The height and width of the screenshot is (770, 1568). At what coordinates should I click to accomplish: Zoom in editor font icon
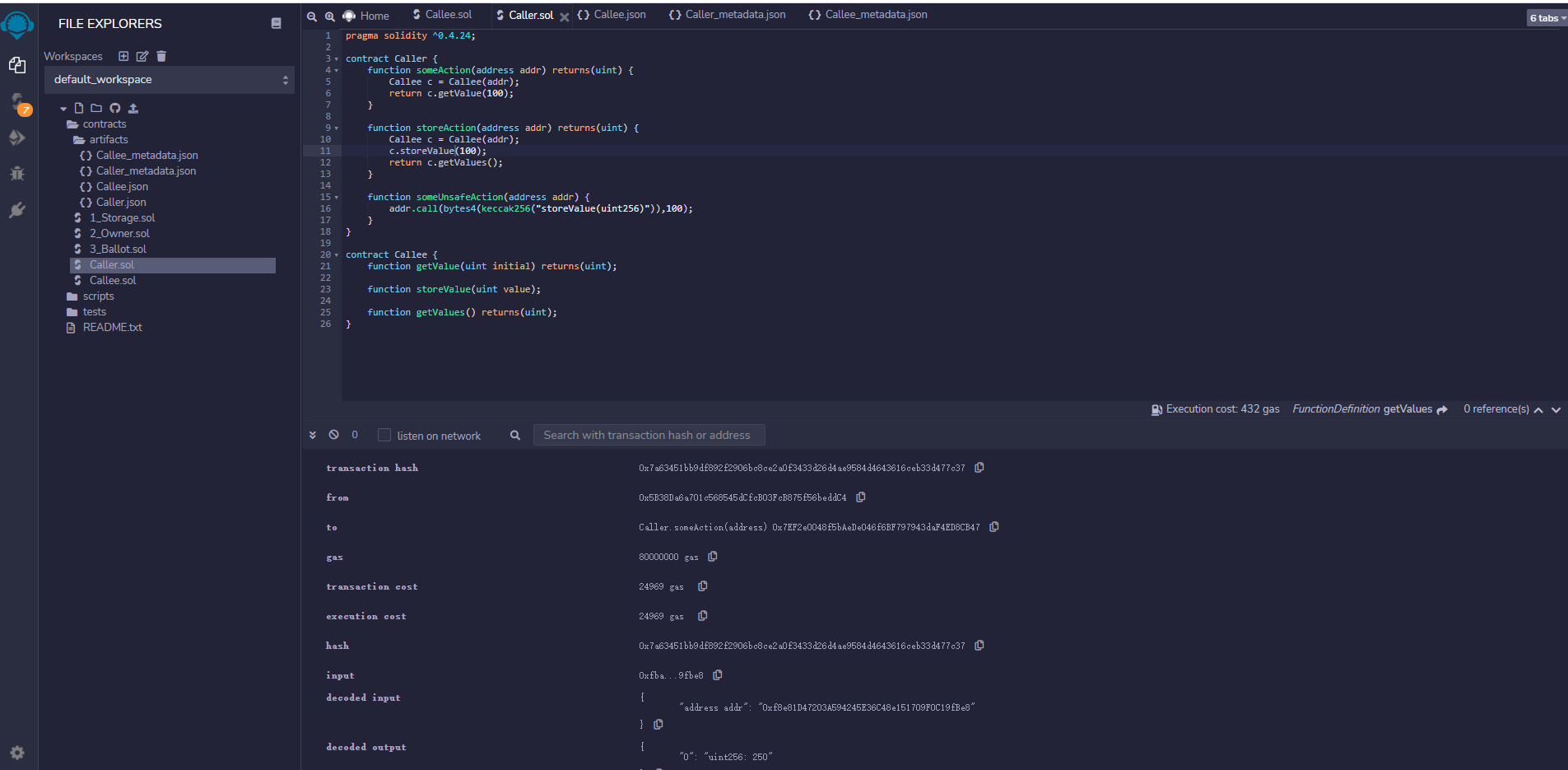click(x=330, y=16)
